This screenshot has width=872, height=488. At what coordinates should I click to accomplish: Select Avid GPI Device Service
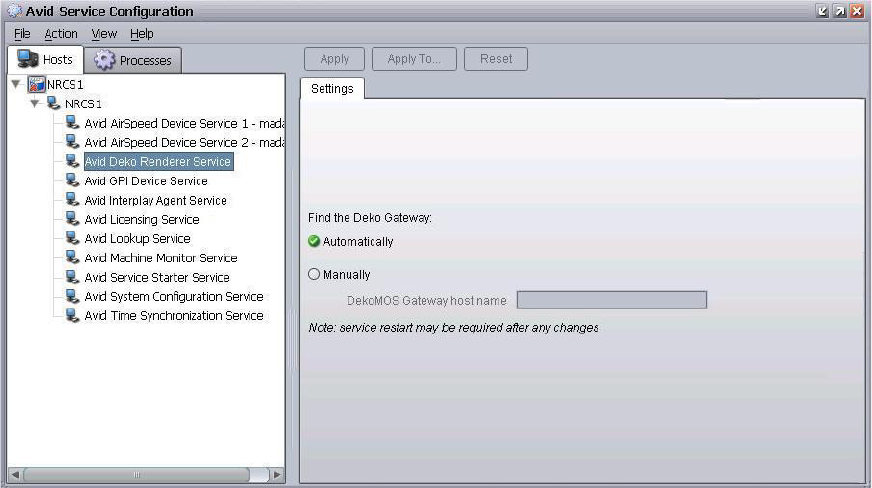146,181
